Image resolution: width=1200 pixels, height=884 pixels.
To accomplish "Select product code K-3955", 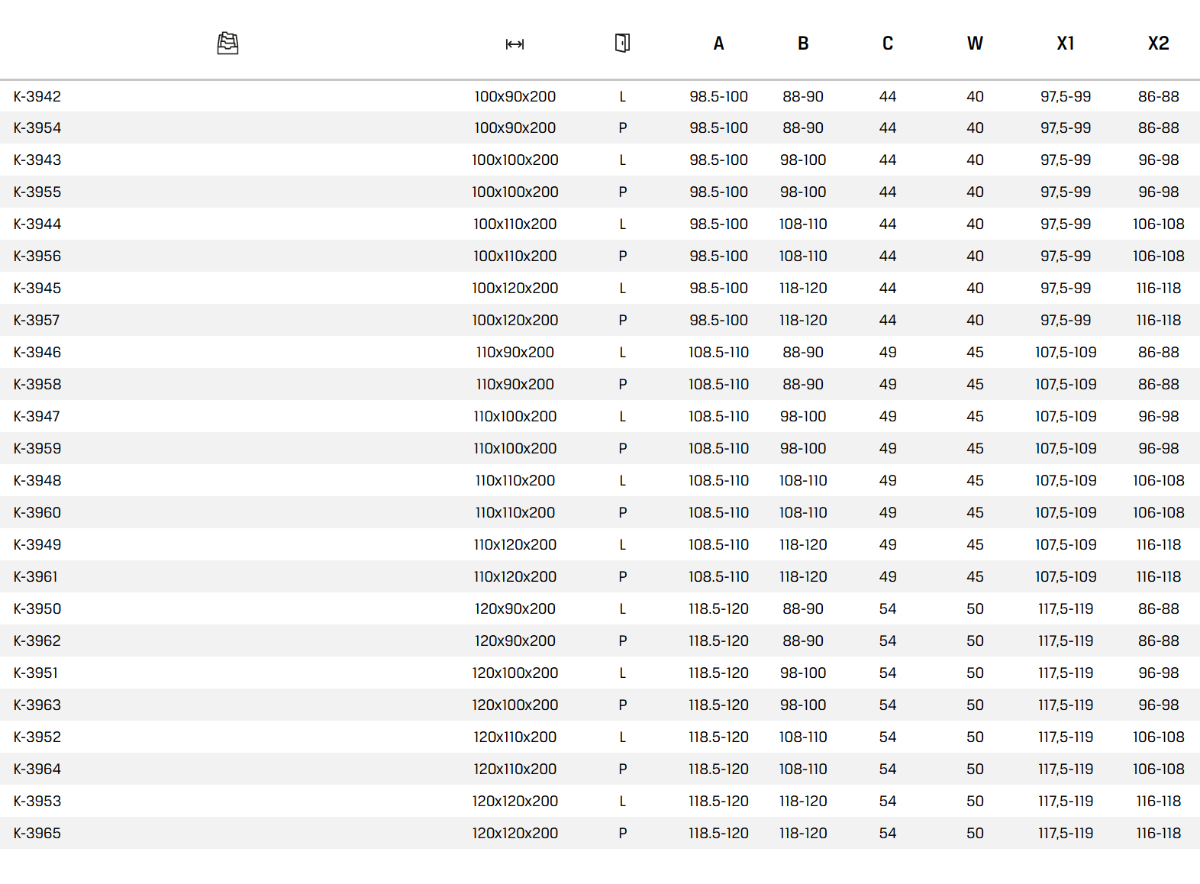I will [37, 192].
